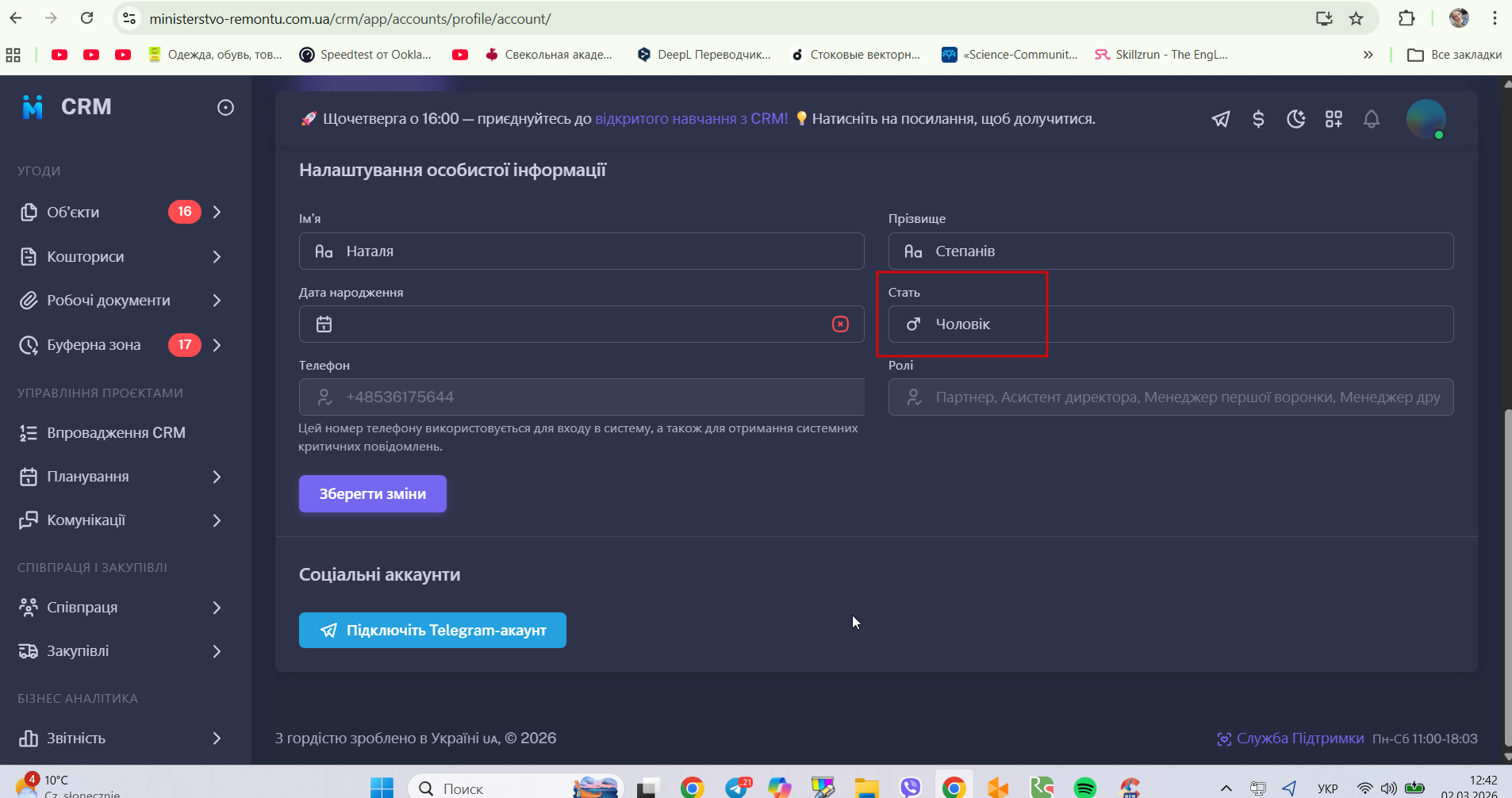The height and width of the screenshot is (798, 1512).
Task: Open notifications bell
Action: tap(1372, 119)
